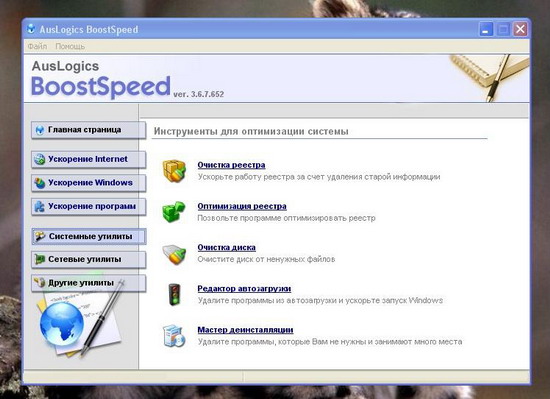Minimize the BoostSpeed window
This screenshot has height=399, width=550.
click(486, 29)
